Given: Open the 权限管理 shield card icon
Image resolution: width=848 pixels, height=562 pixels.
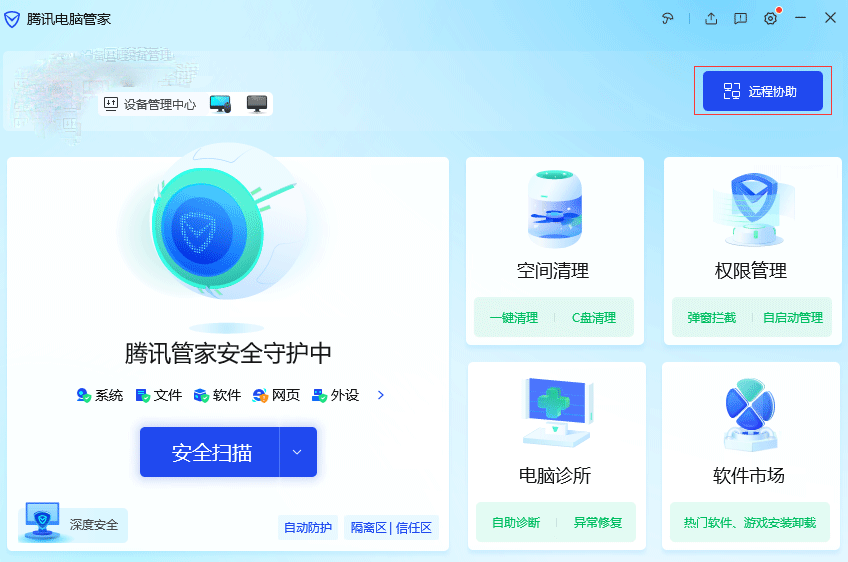Looking at the screenshot, I should (754, 210).
